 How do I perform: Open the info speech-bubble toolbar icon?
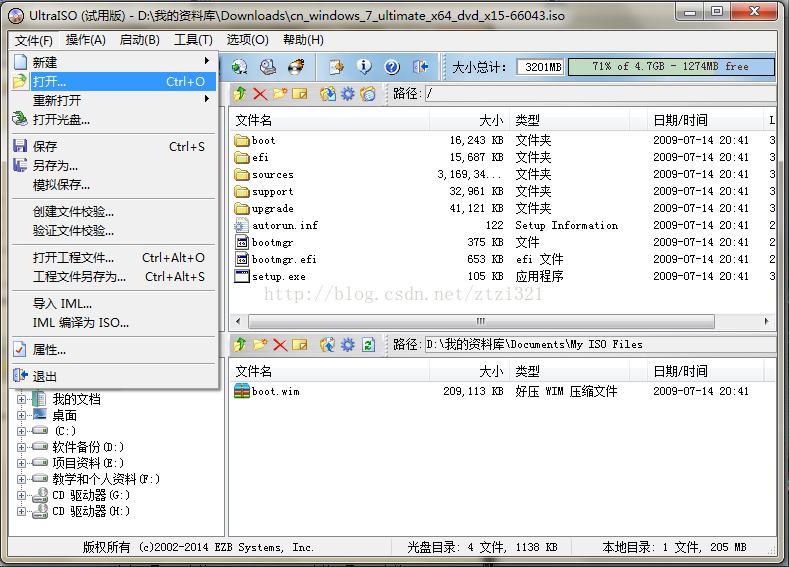(x=364, y=66)
